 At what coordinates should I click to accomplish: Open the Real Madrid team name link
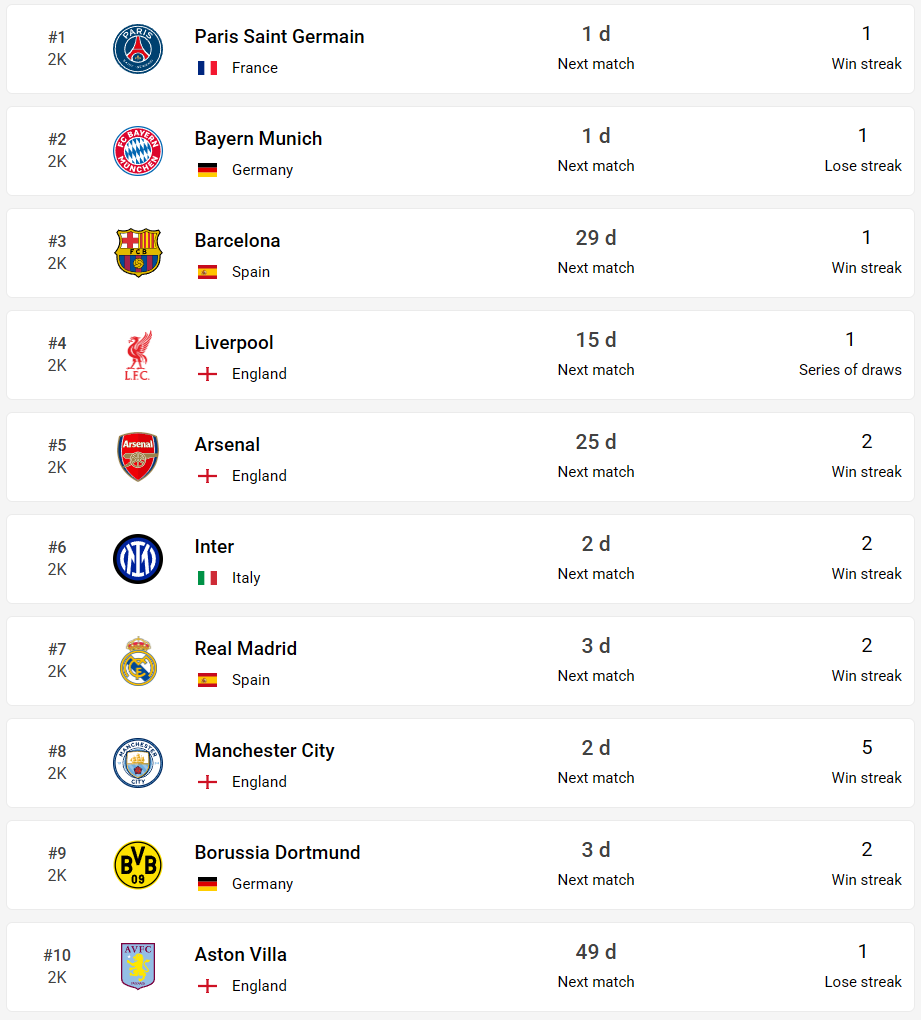coord(246,649)
